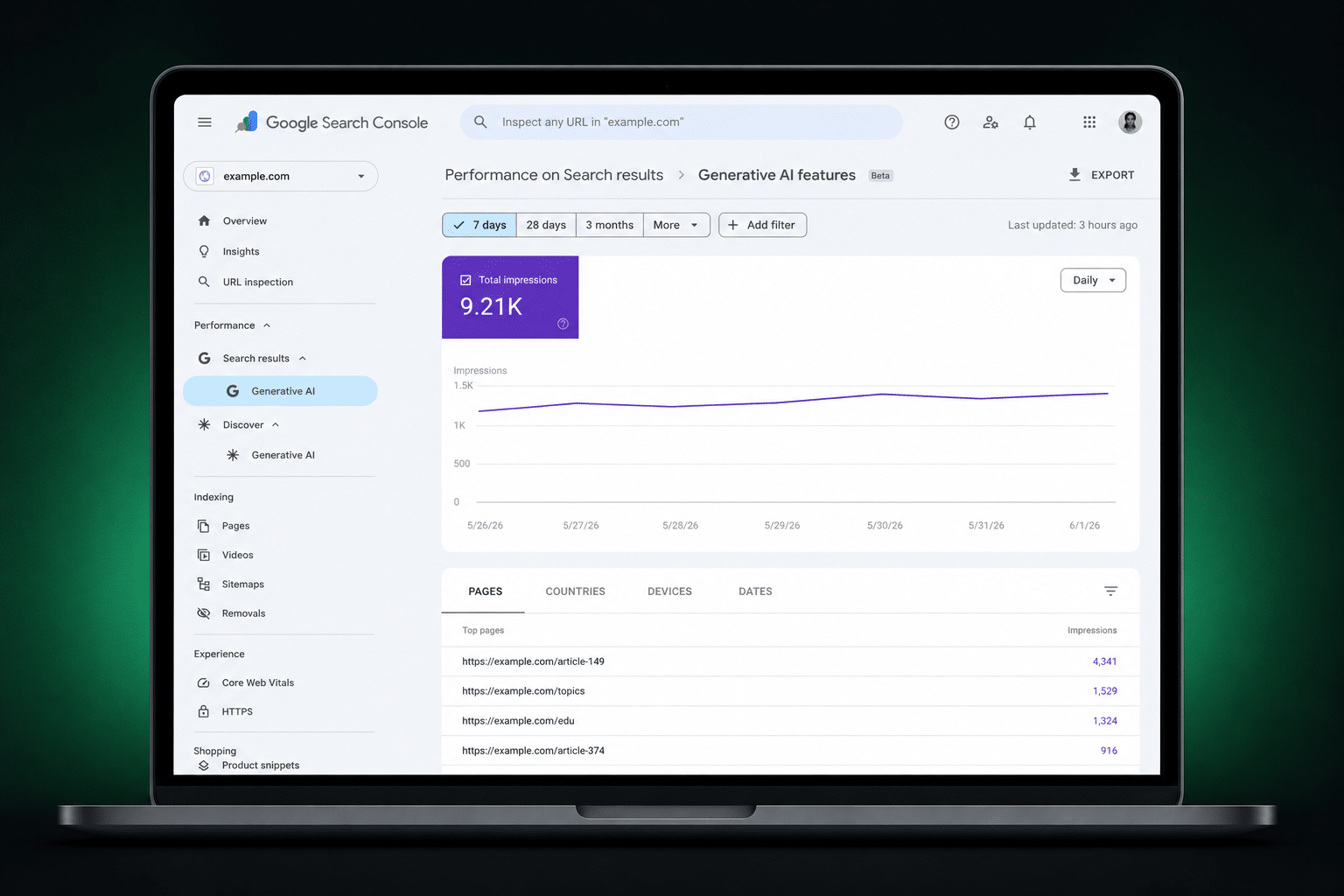
Task: Click the Pages icon under Indexing
Action: [x=203, y=526]
